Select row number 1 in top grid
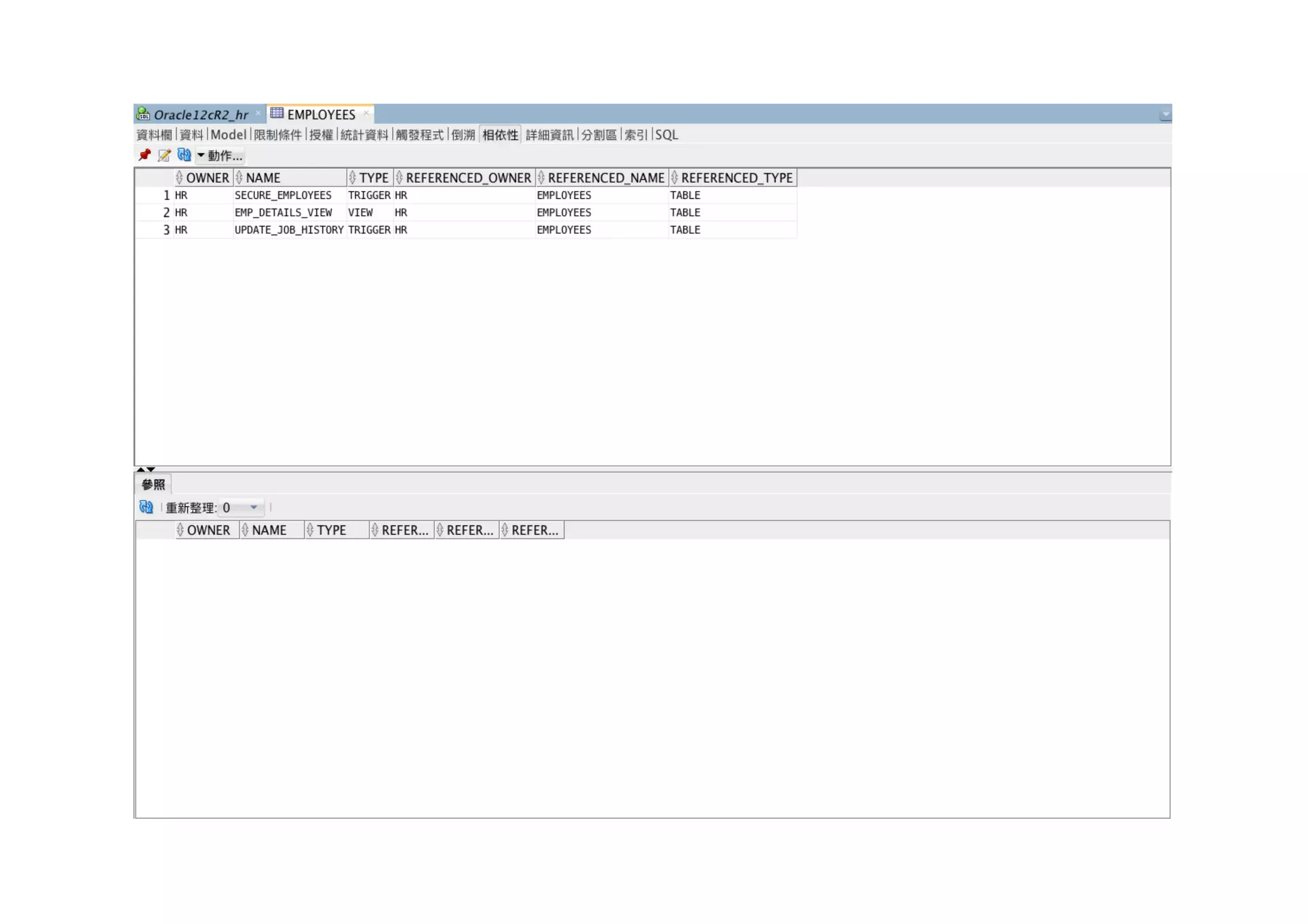 click(155, 195)
